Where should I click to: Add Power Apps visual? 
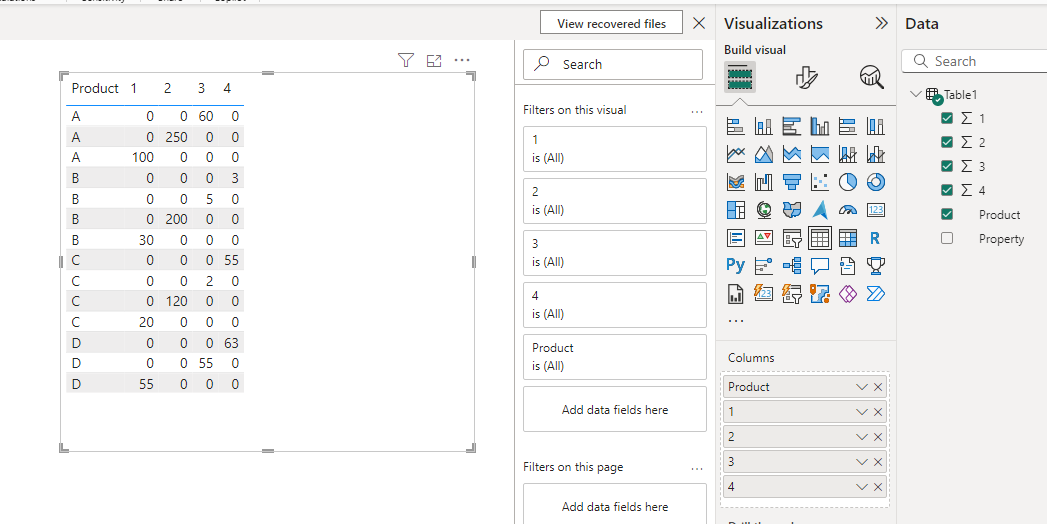tap(847, 294)
